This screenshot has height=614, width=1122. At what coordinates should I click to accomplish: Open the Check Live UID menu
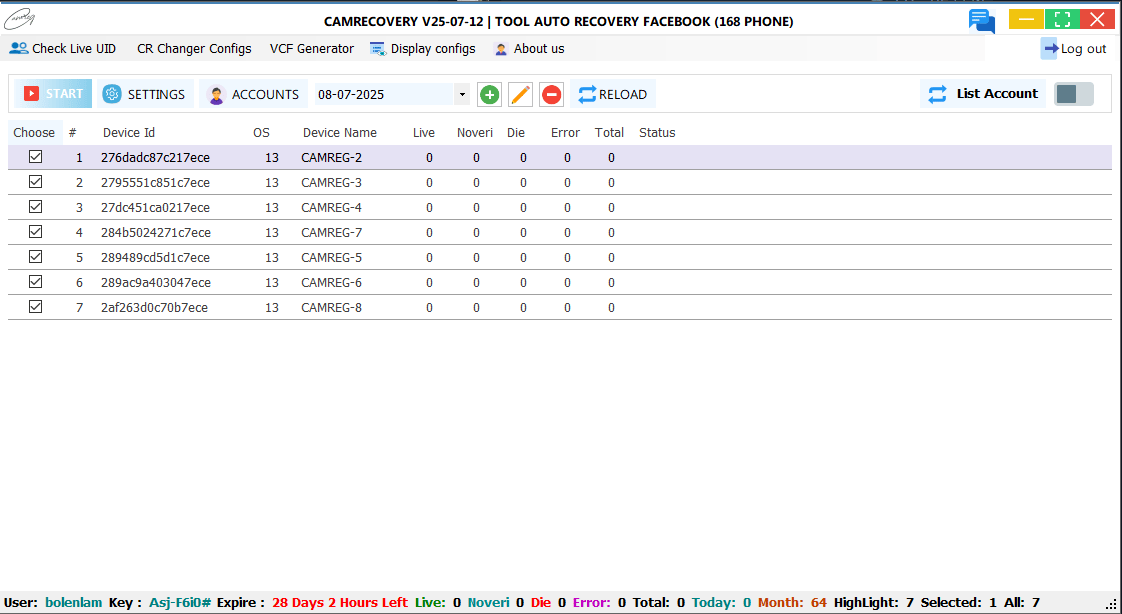63,48
